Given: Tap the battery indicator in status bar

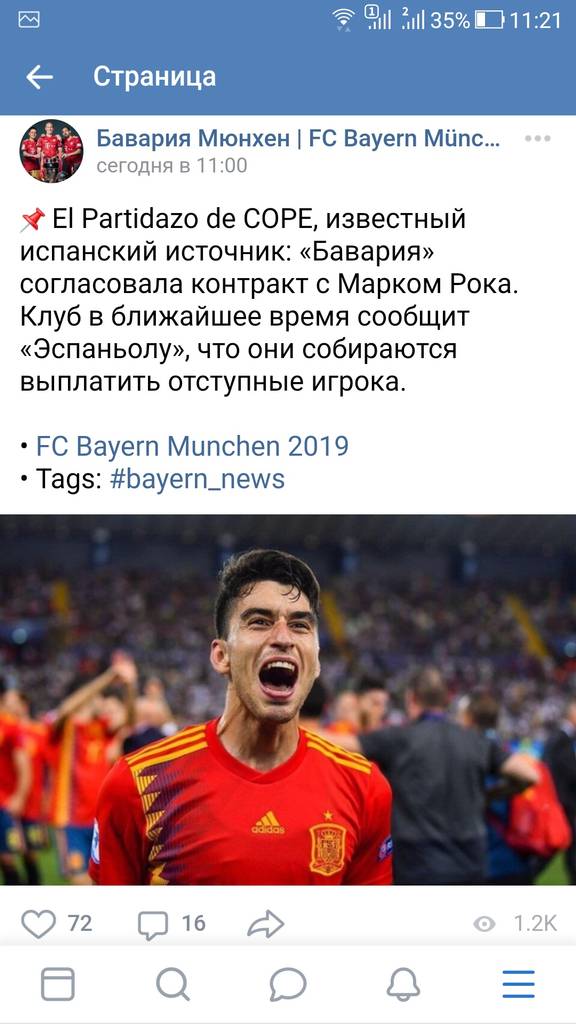Looking at the screenshot, I should tap(489, 20).
